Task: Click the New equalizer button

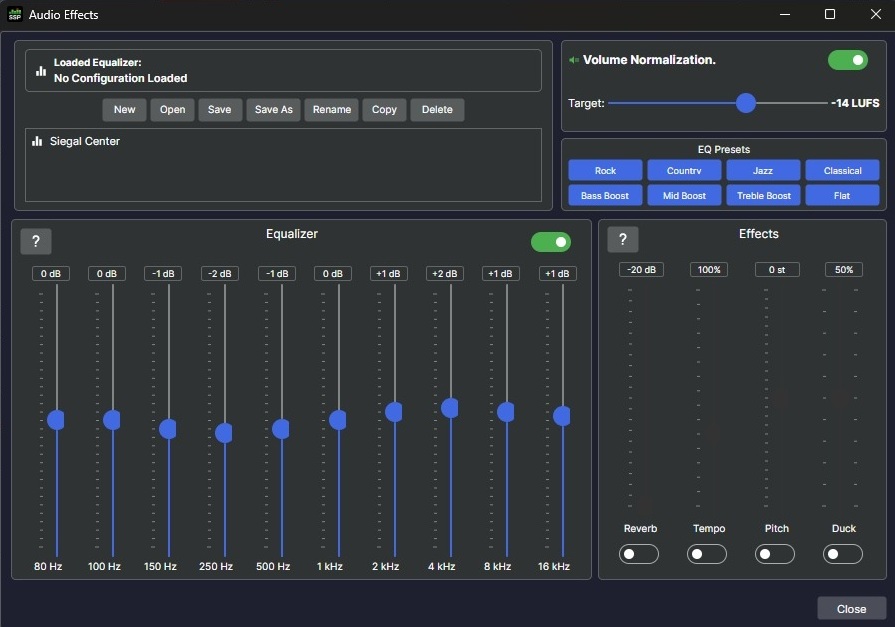Action: pyautogui.click(x=124, y=110)
